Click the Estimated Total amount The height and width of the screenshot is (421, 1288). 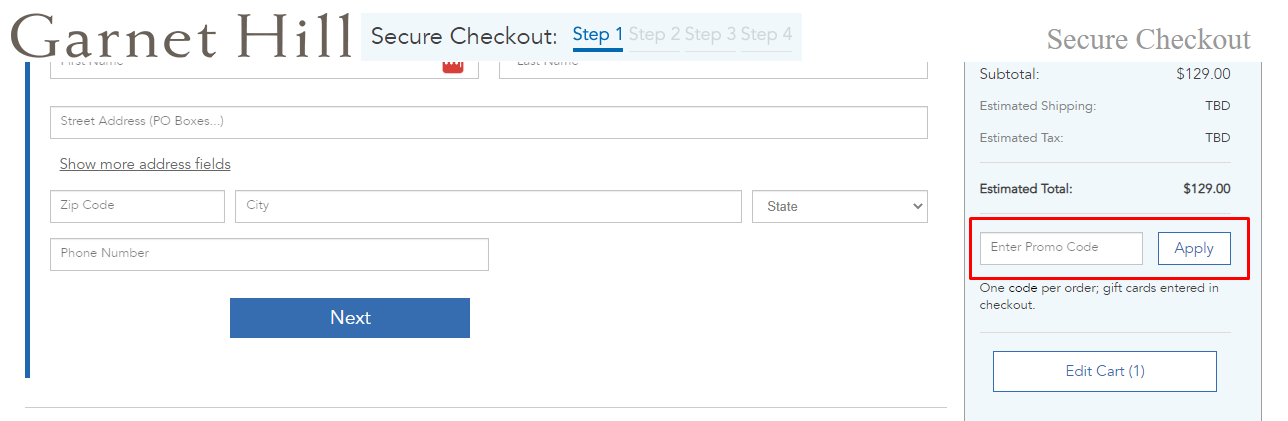click(x=1206, y=188)
